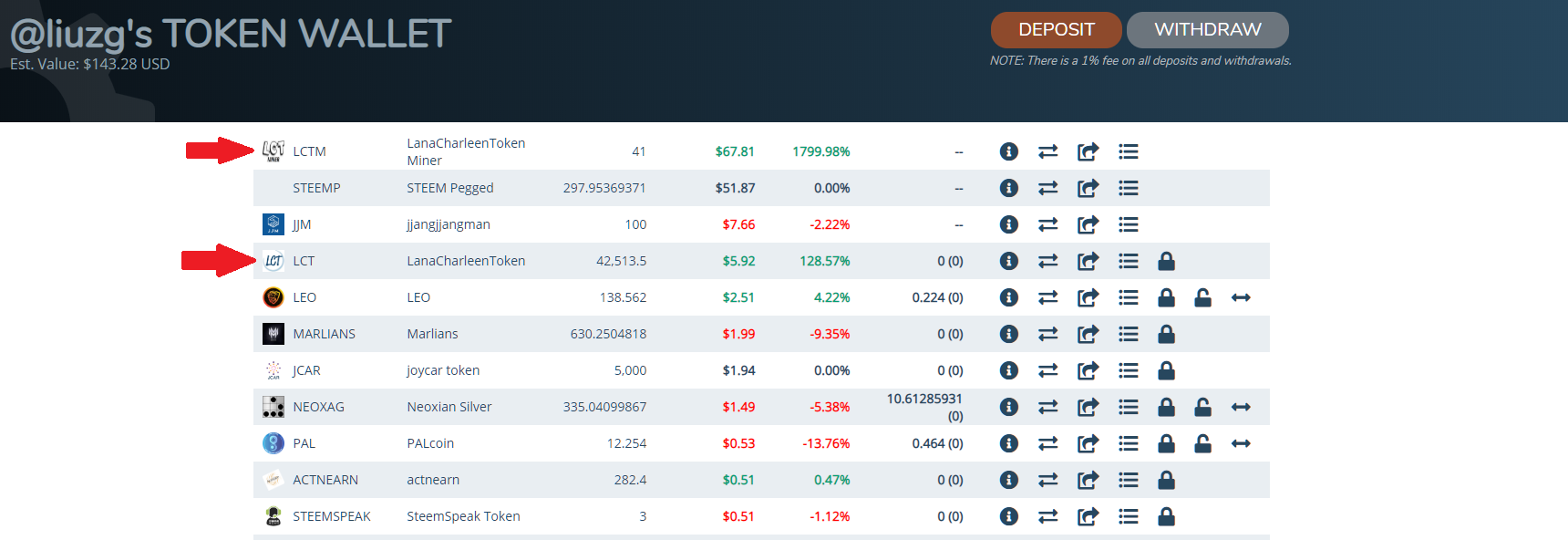Stake LEO using the lock icon
The width and height of the screenshot is (1568, 540).
[1166, 297]
